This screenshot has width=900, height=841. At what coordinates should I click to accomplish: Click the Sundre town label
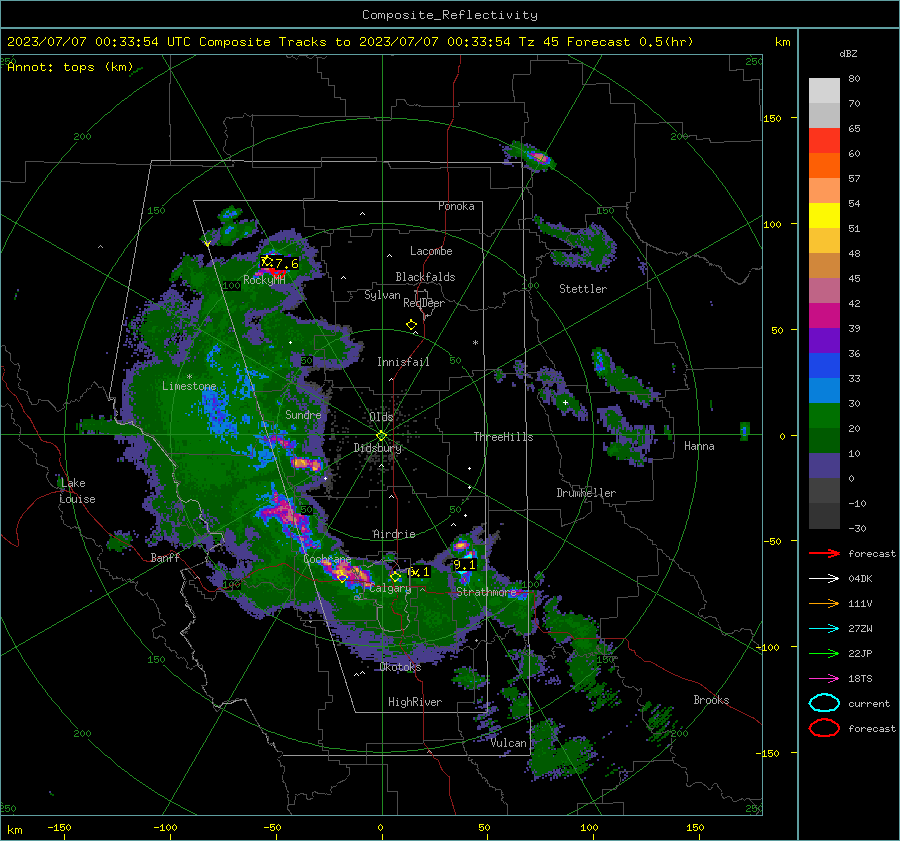(x=303, y=414)
